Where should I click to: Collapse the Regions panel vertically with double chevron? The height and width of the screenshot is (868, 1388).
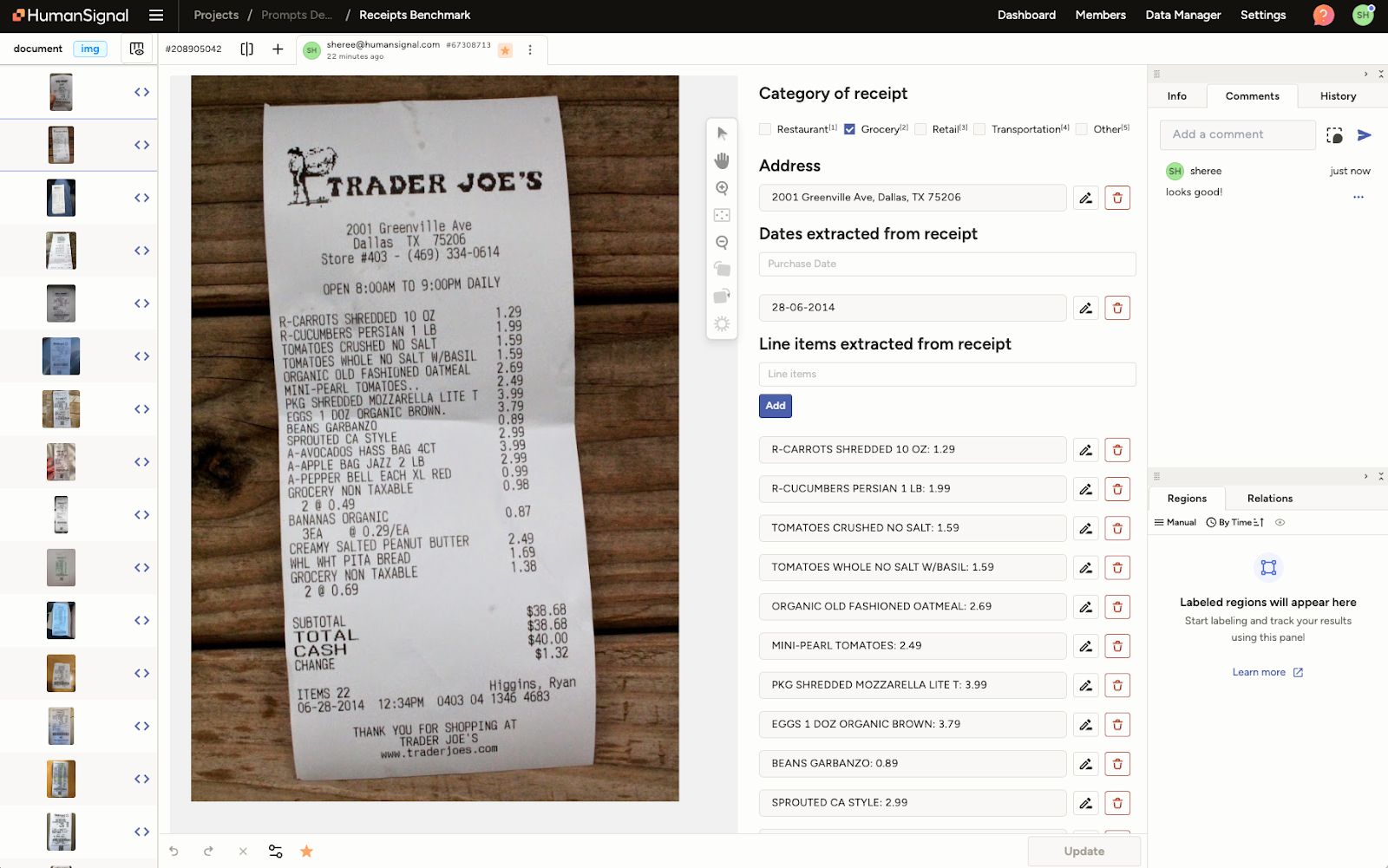click(1381, 476)
